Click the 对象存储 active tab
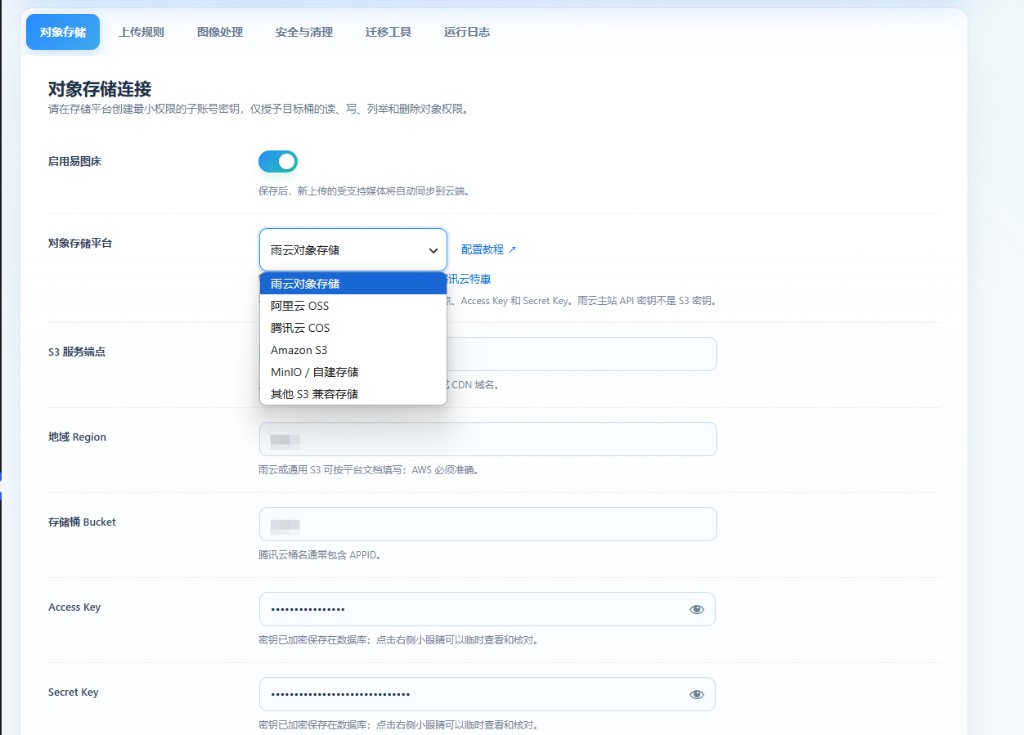1024x735 pixels. [x=63, y=32]
